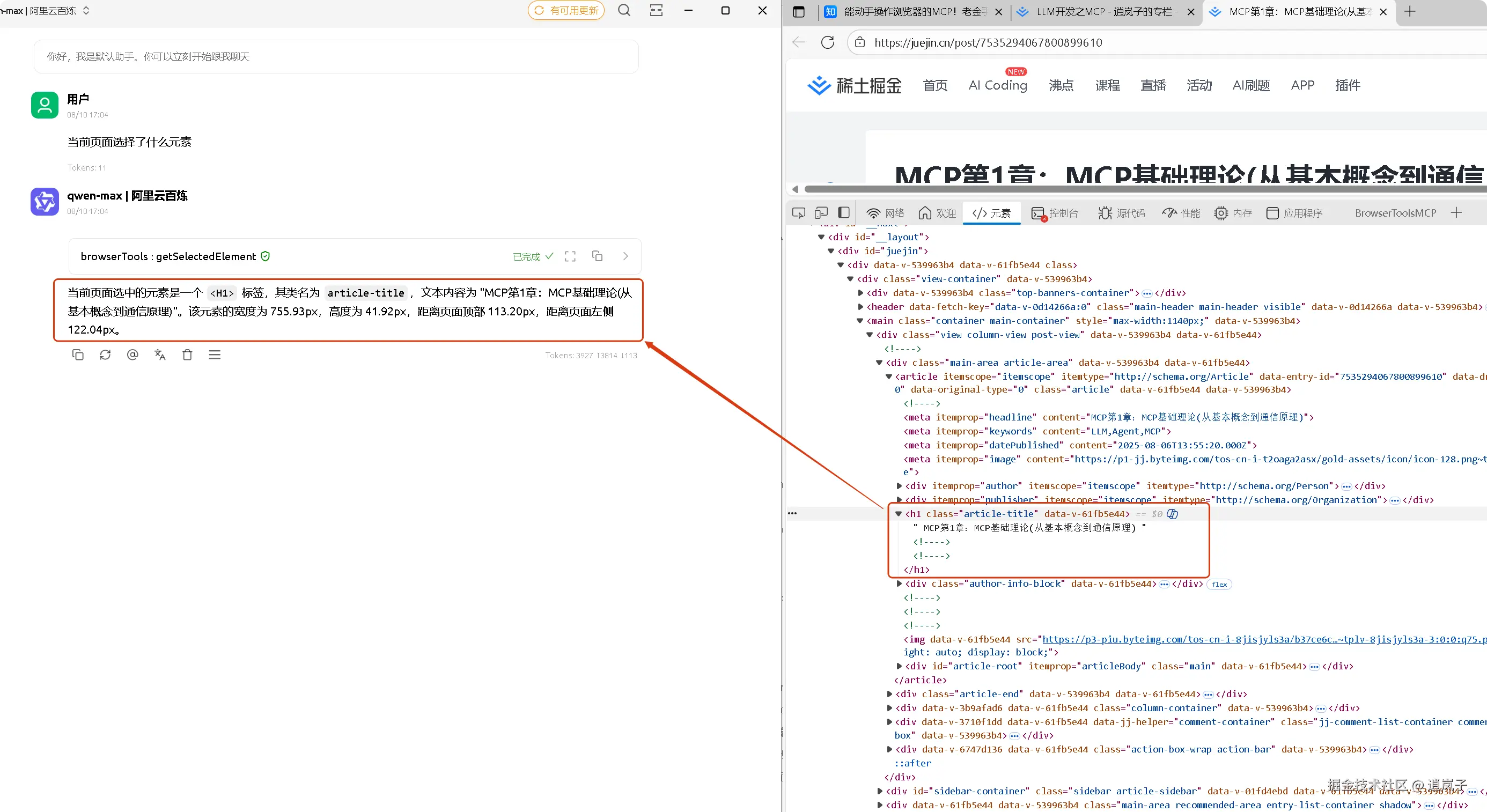Expand the getSelectedElement result chevron
The width and height of the screenshot is (1487, 812).
tap(625, 256)
